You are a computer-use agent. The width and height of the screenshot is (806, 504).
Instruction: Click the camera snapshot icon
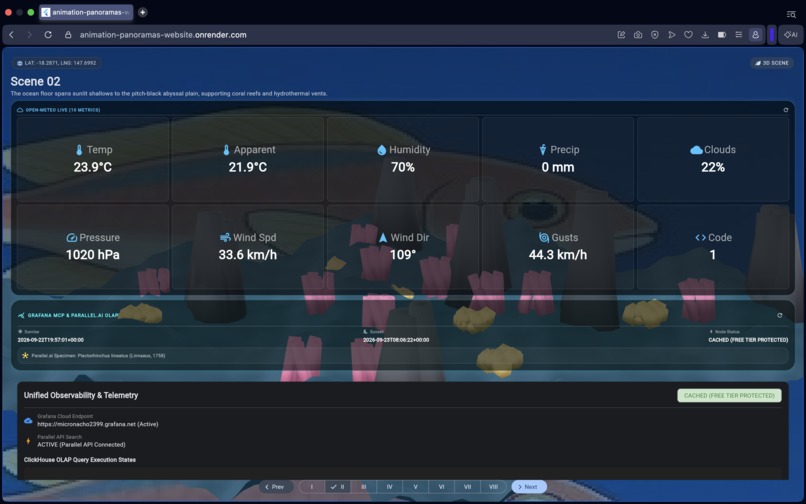638,35
